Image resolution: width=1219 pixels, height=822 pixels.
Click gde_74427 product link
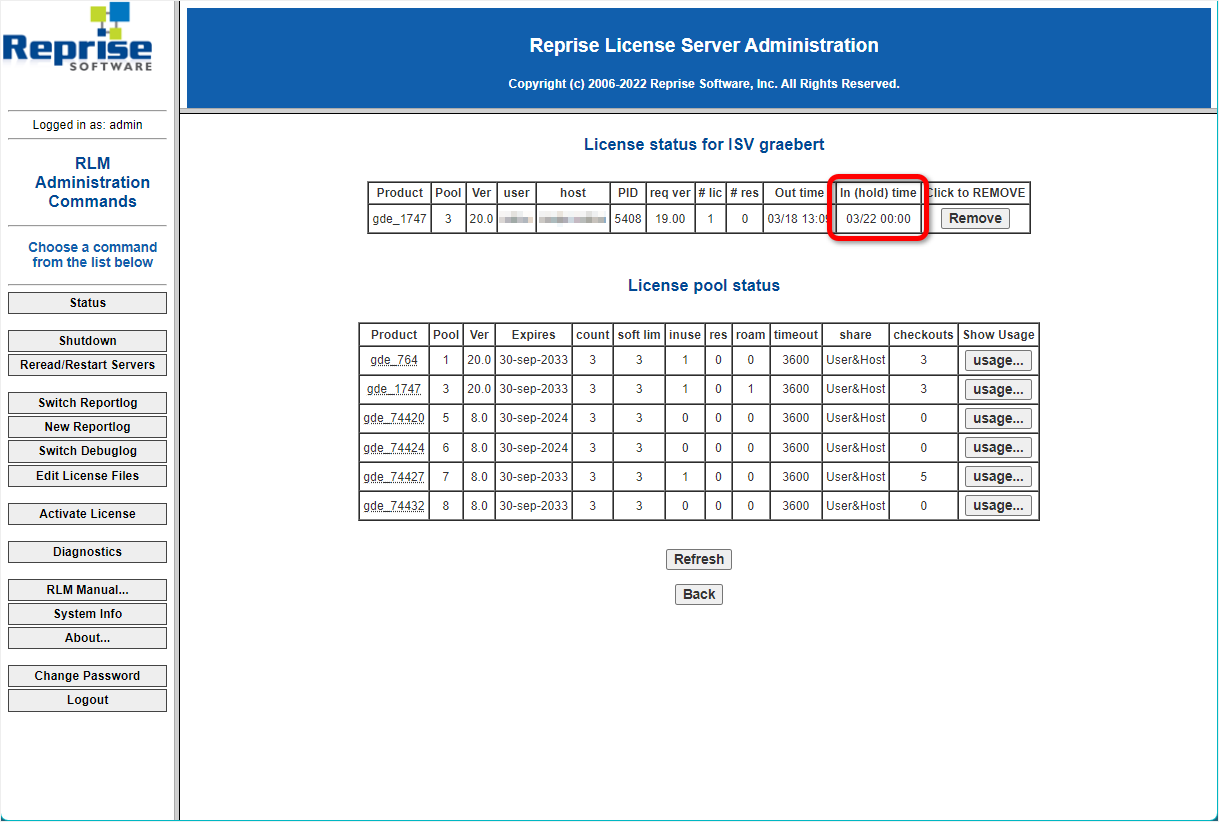coord(394,477)
